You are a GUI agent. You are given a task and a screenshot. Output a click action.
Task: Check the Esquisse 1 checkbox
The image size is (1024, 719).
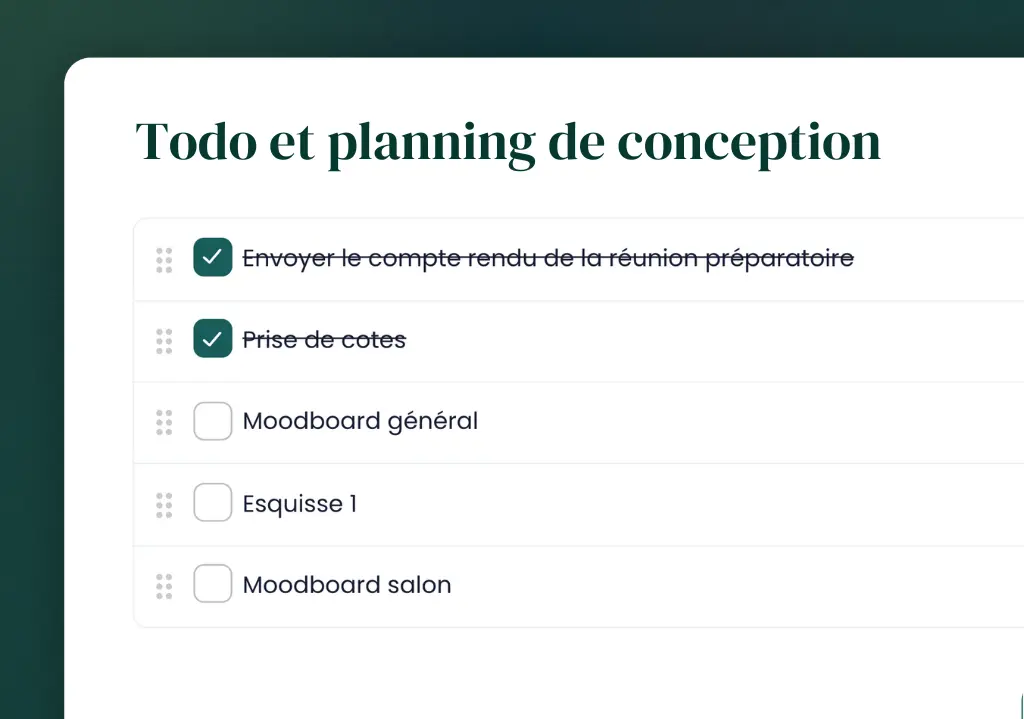[x=212, y=504]
